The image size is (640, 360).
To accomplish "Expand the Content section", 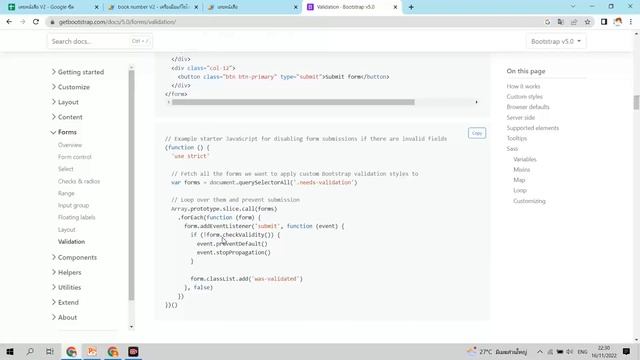I will 67,117.
